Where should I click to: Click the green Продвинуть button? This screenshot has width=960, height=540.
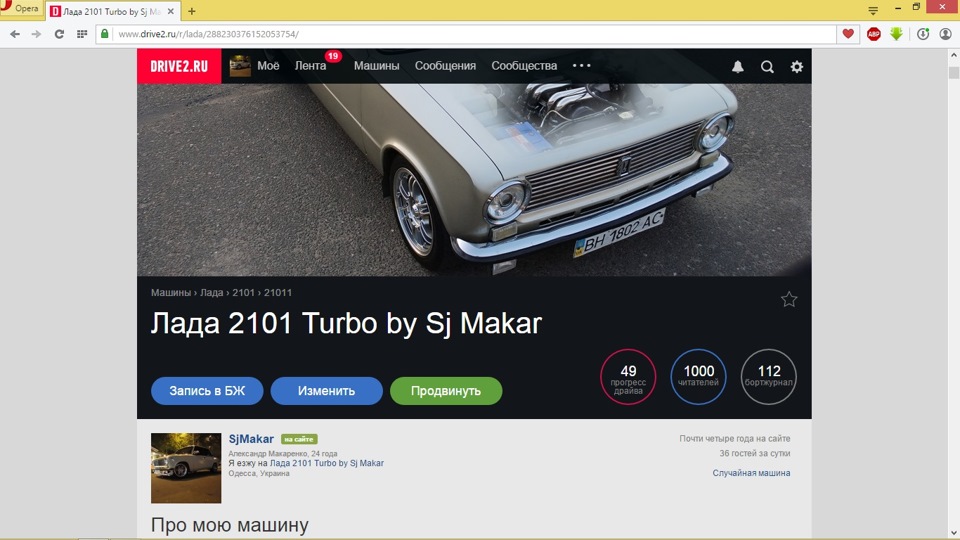[446, 391]
